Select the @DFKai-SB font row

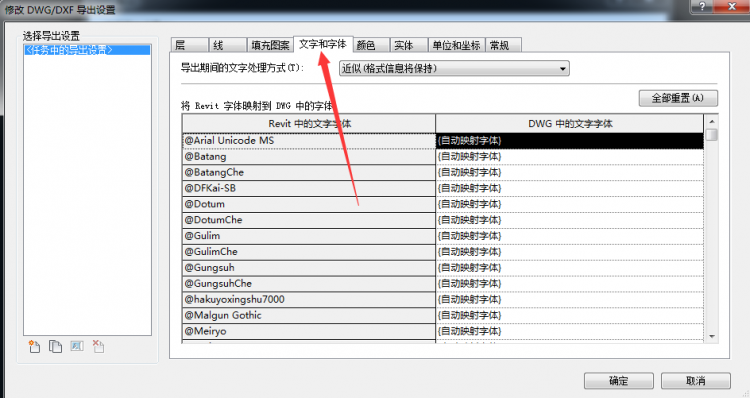309,188
